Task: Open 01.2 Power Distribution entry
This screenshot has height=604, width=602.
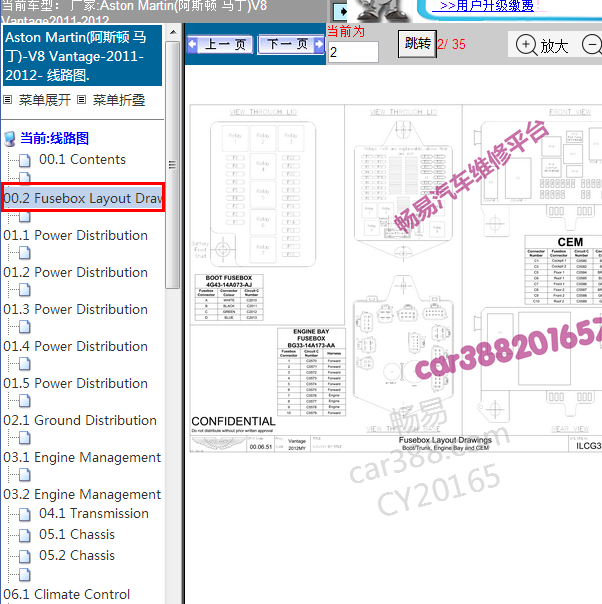Action: point(75,272)
